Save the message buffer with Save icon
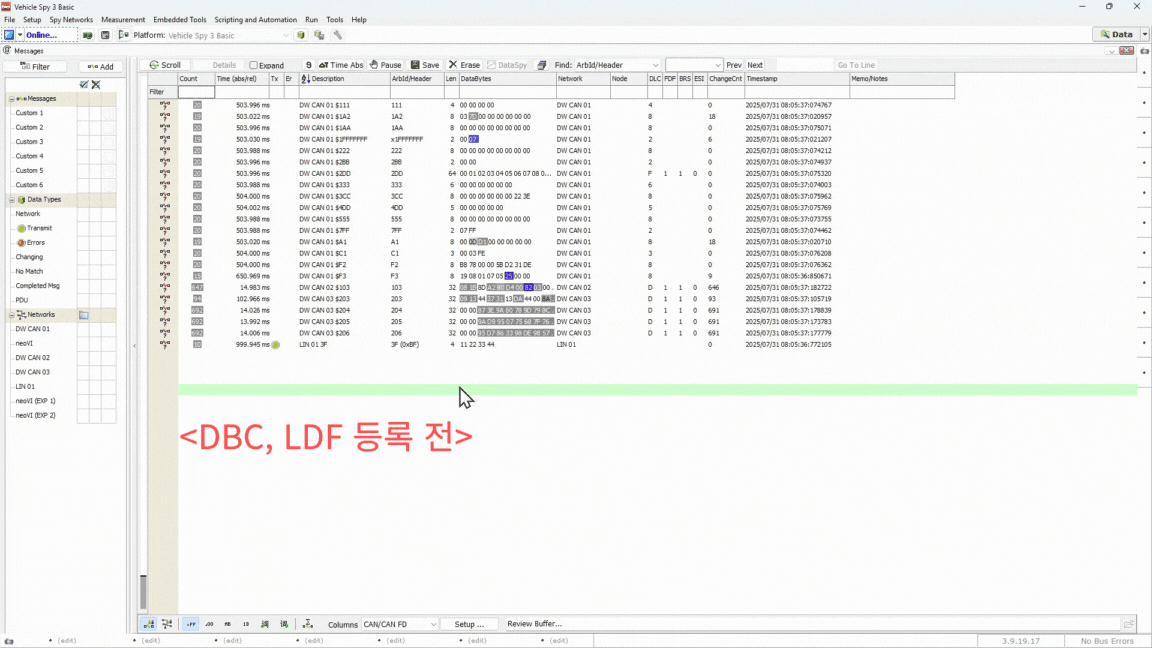This screenshot has height=648, width=1152. click(424, 65)
